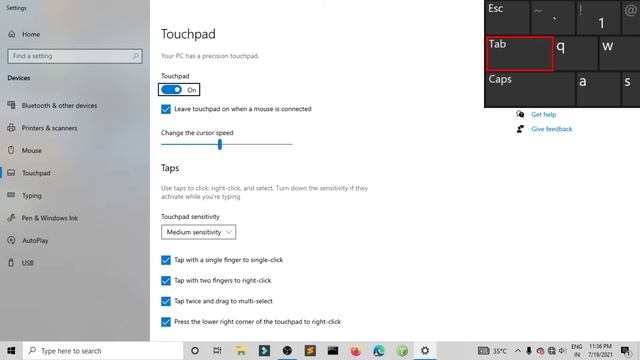Viewport: 640px width, 360px height.
Task: Click Type here to search box
Action: [x=103, y=351]
